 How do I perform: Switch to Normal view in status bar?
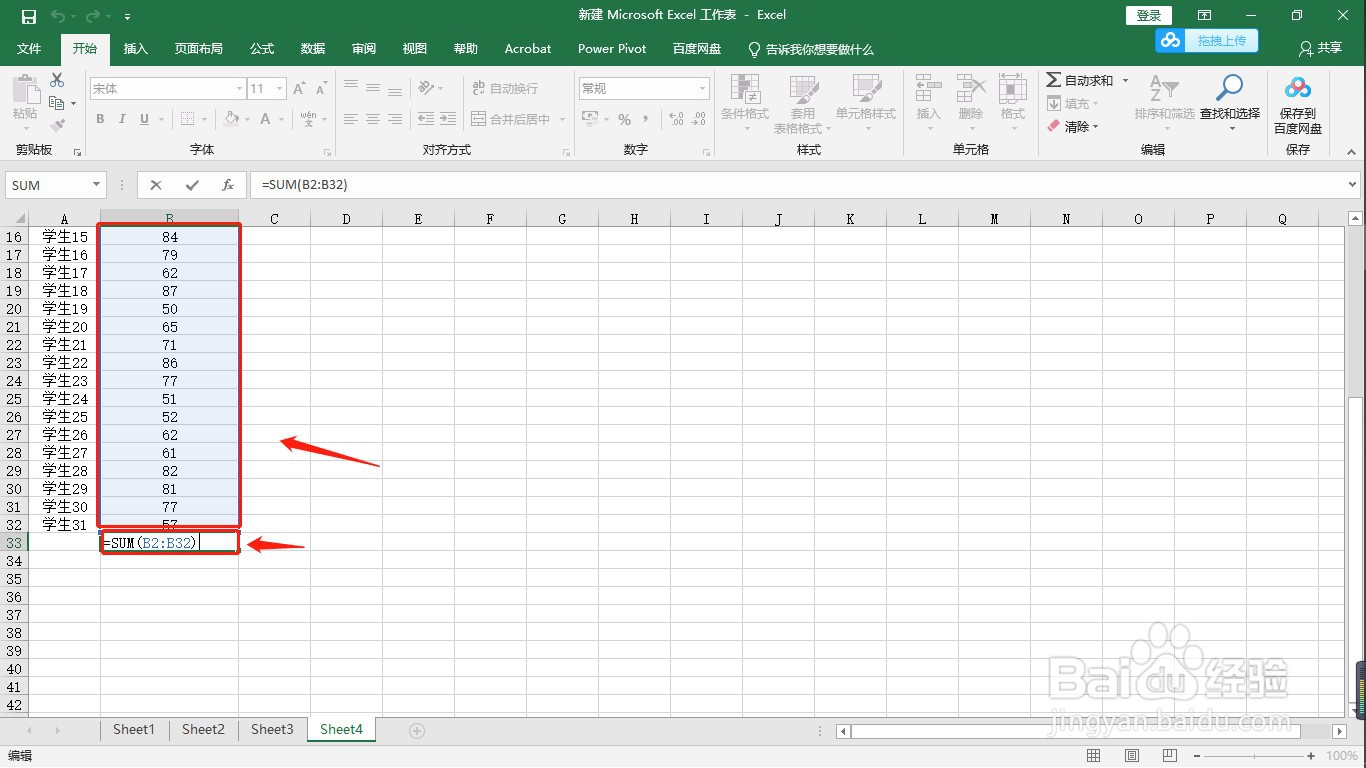1094,756
